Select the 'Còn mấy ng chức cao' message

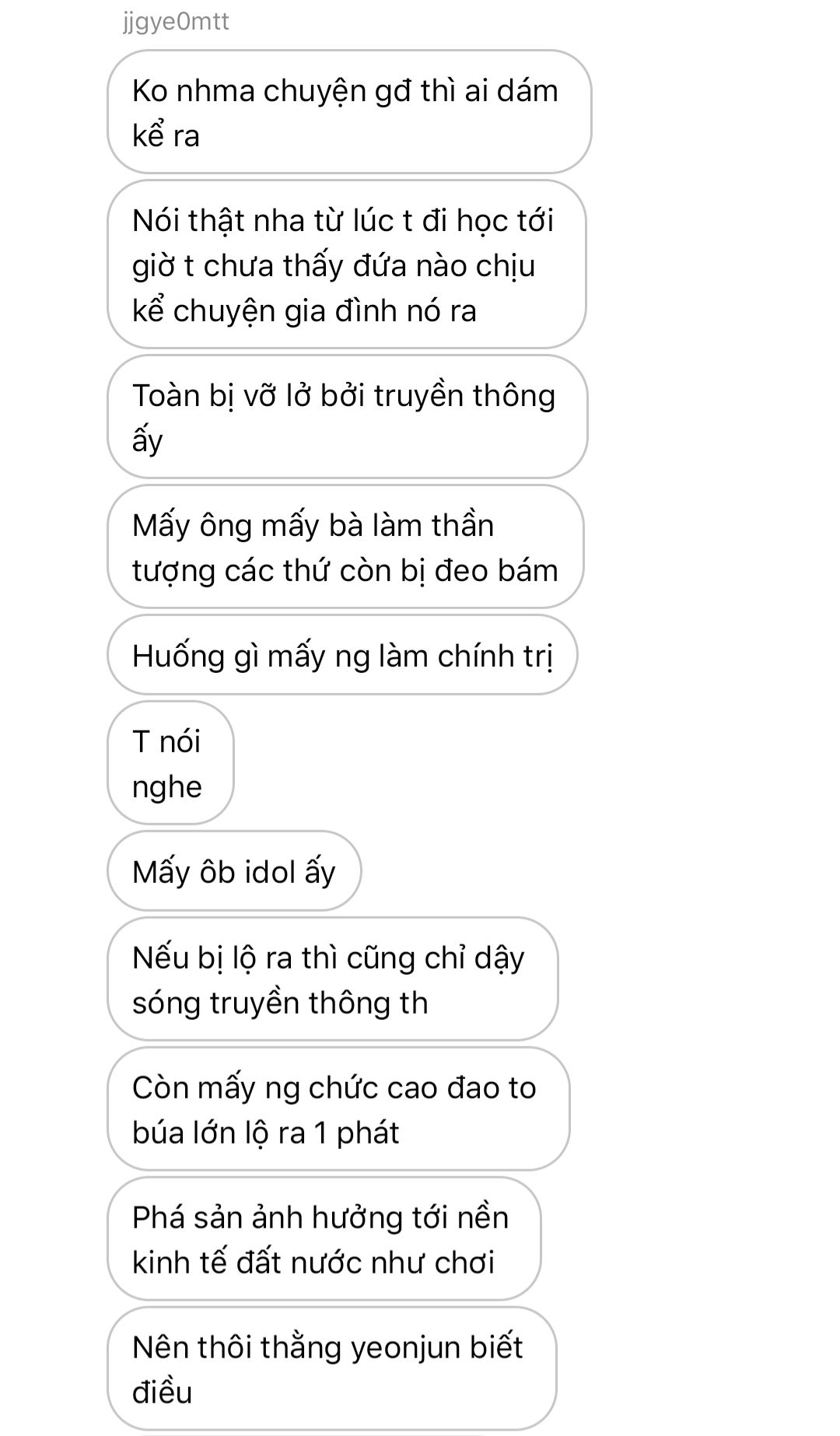pyautogui.click(x=338, y=1109)
